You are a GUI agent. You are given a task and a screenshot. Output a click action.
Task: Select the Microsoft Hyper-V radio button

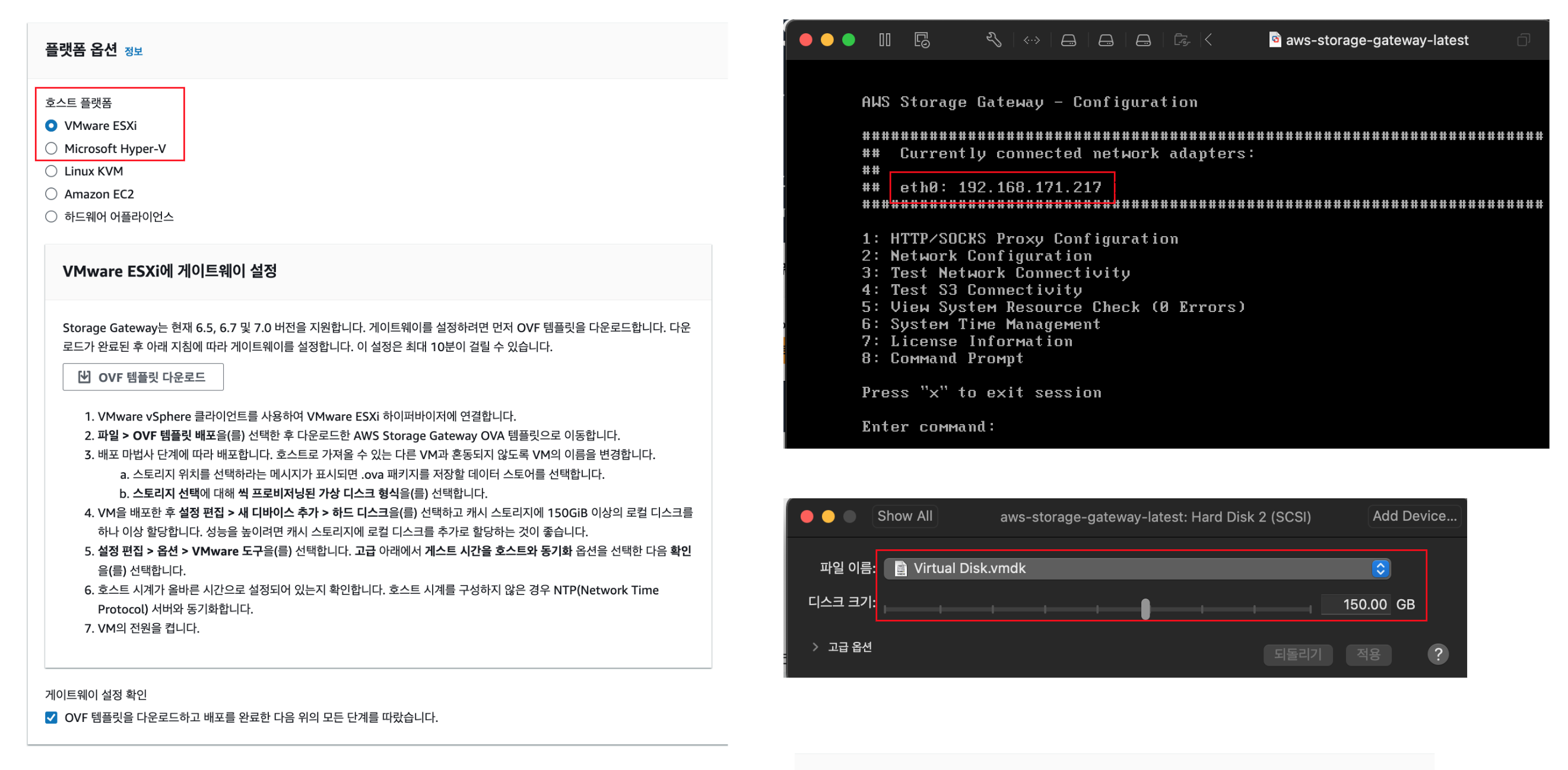[x=51, y=148]
